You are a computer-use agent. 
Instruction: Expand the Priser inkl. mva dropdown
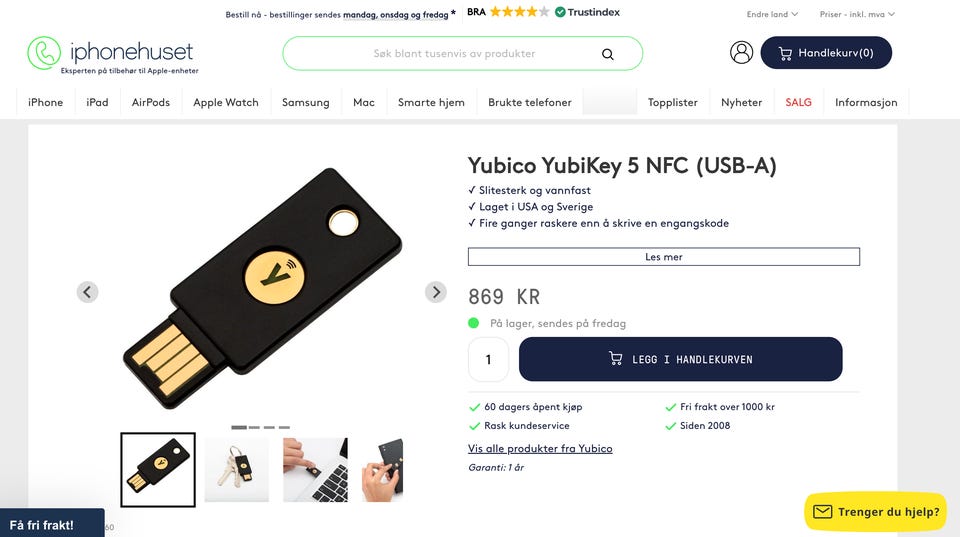click(857, 14)
